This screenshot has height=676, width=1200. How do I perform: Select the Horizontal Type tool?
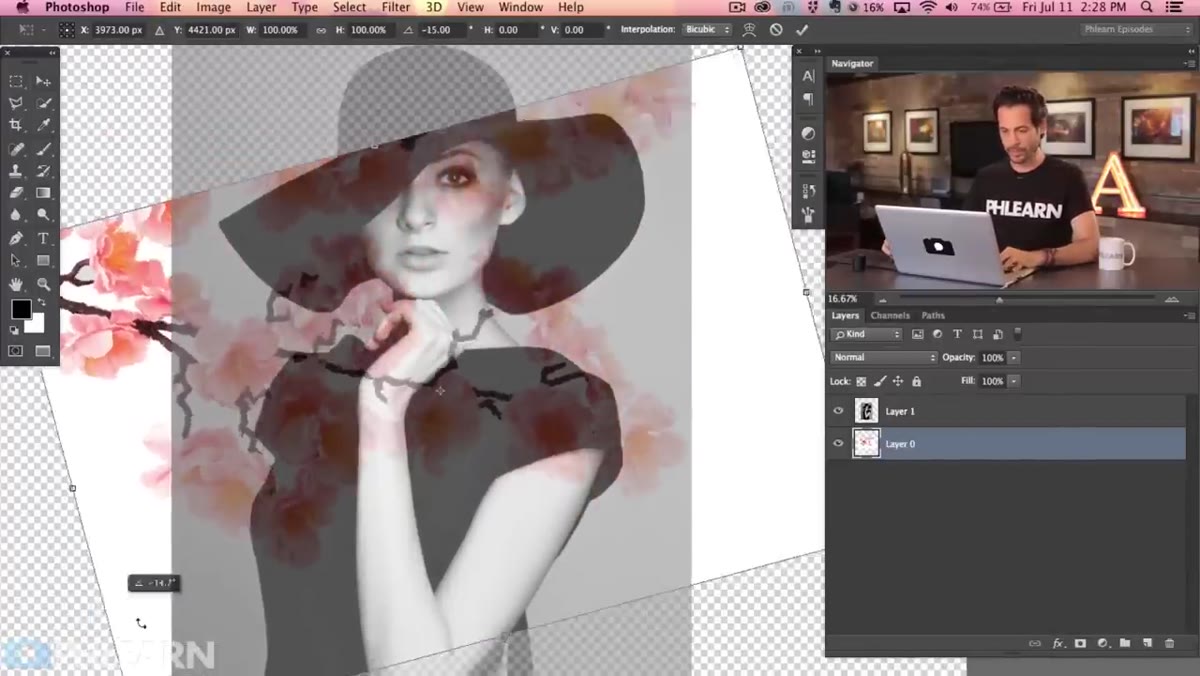coord(44,239)
